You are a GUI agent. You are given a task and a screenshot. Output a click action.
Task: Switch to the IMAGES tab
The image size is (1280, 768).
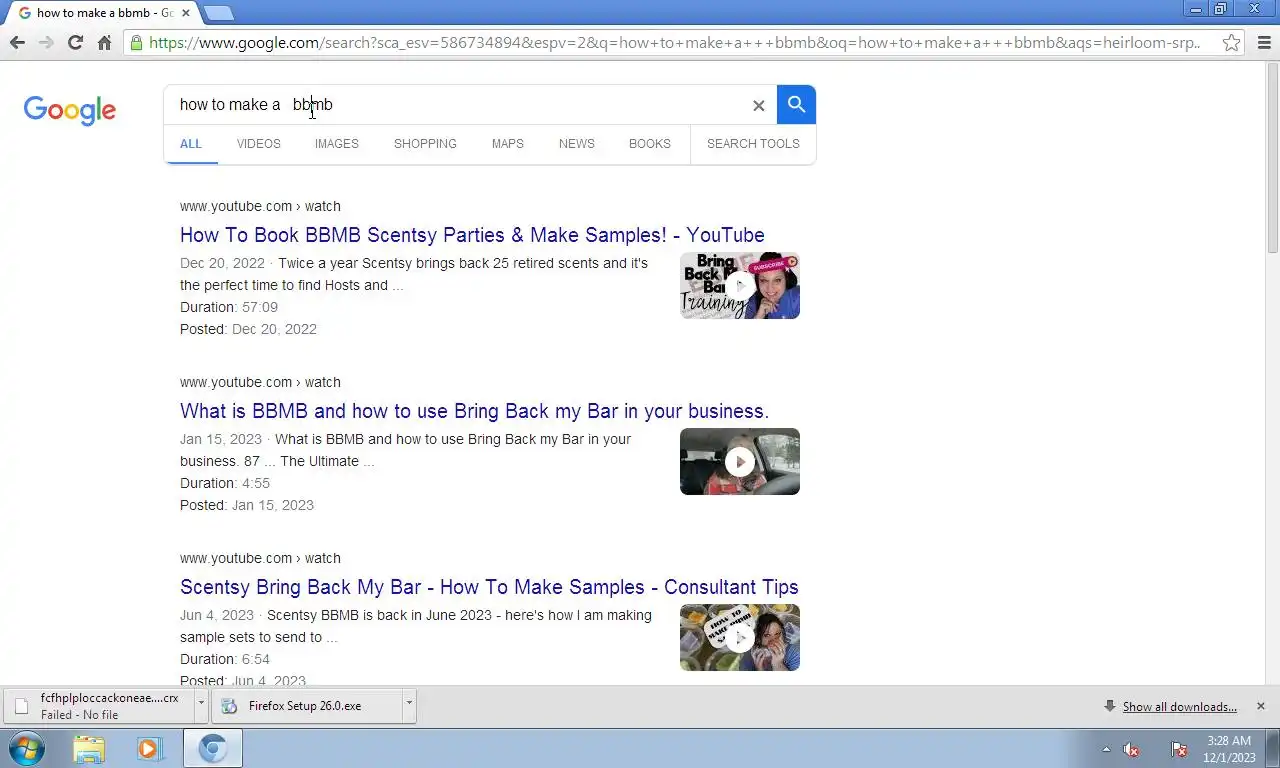(x=337, y=144)
